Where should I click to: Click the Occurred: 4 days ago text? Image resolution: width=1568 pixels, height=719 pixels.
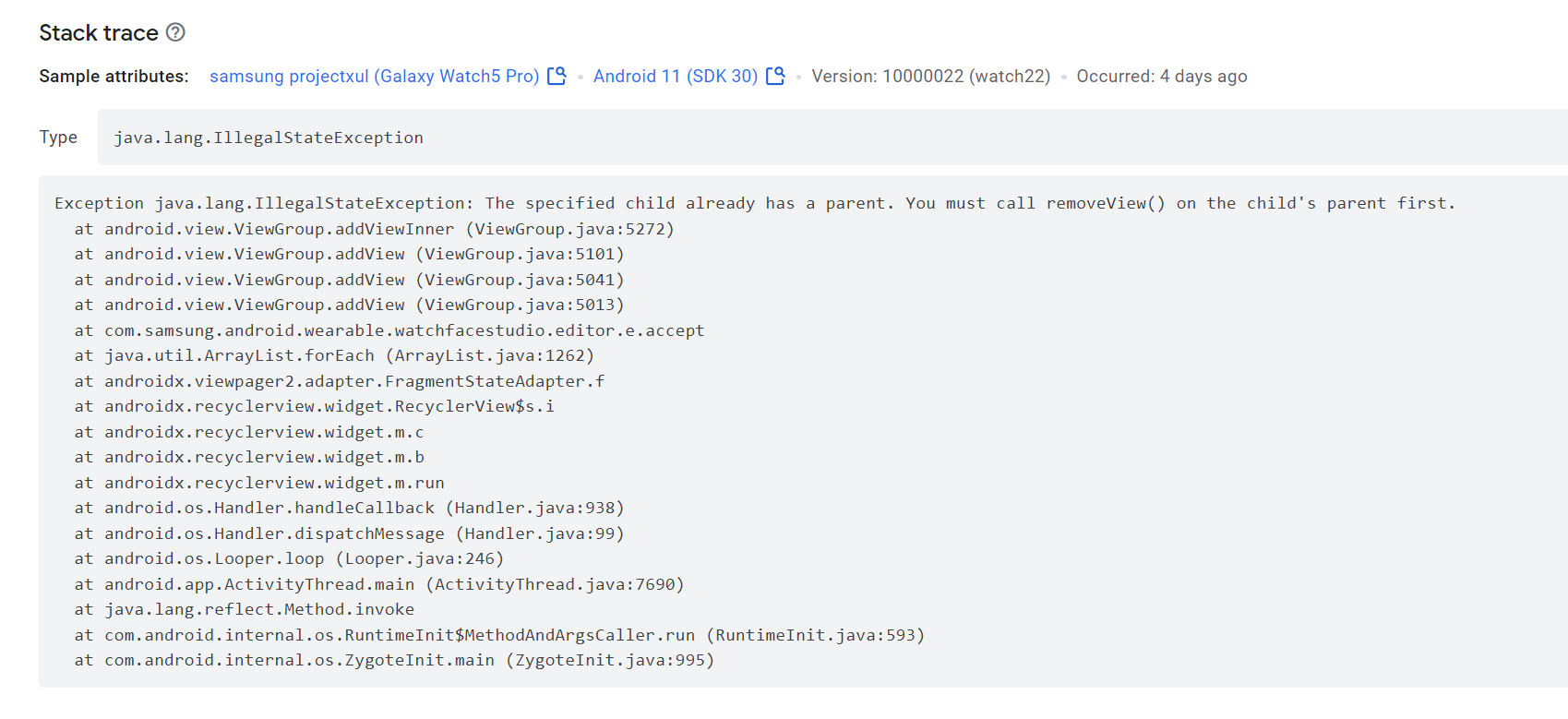click(x=1161, y=76)
